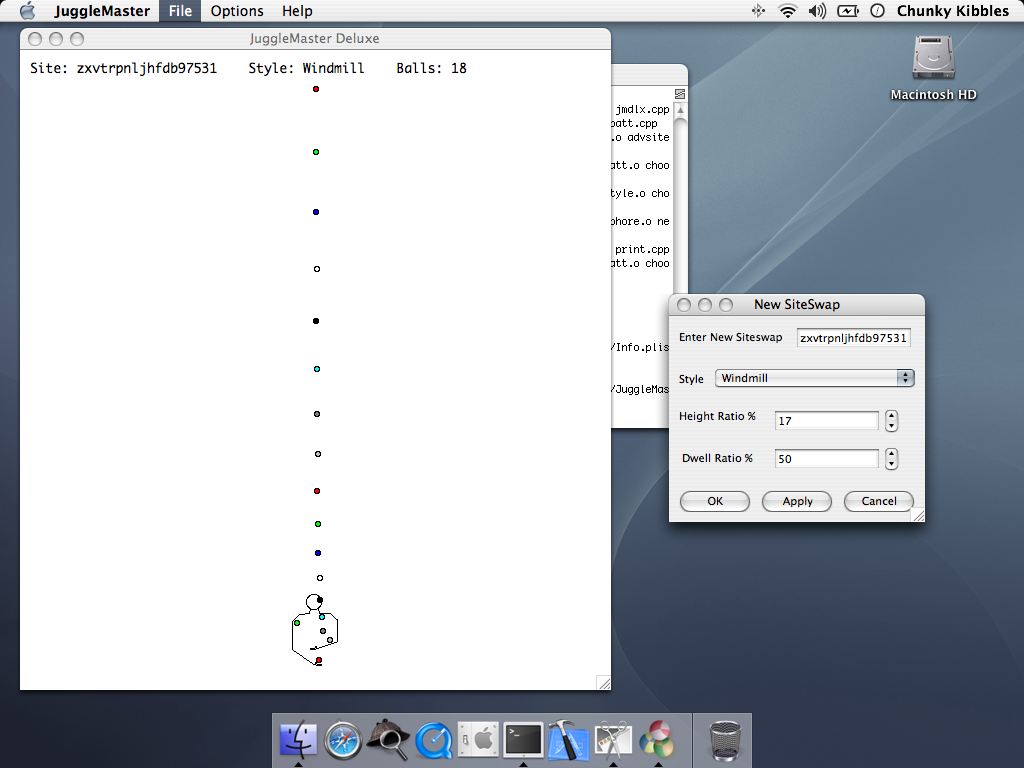Click the JuggleMaster Deluxe title bar

point(315,39)
